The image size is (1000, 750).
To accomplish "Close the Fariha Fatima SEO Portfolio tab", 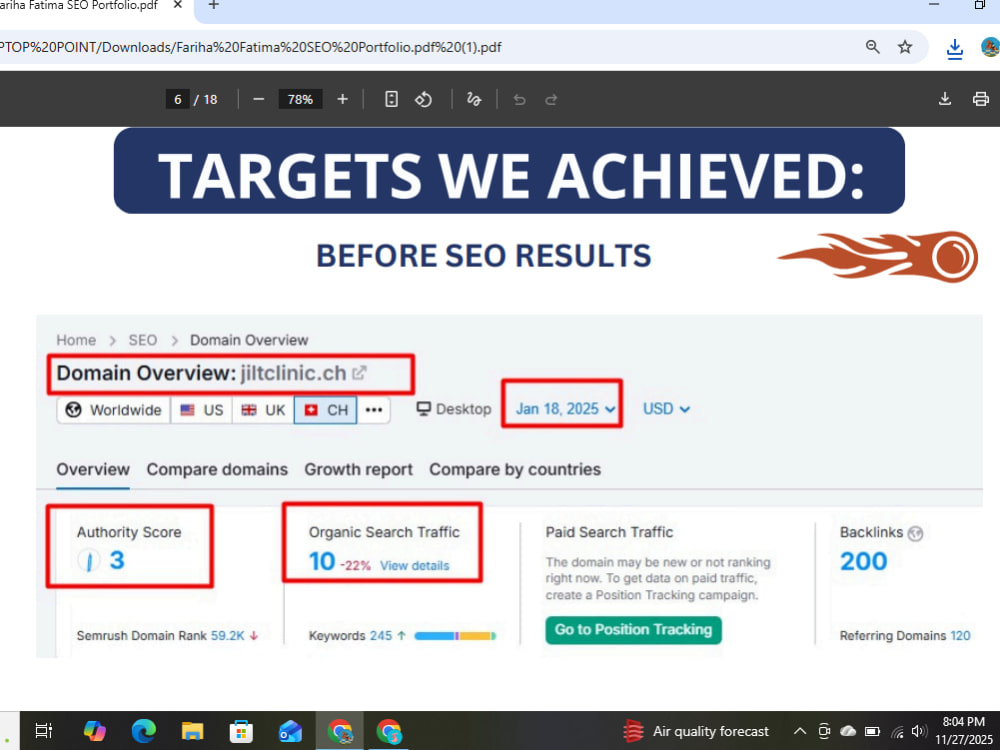I will point(178,5).
